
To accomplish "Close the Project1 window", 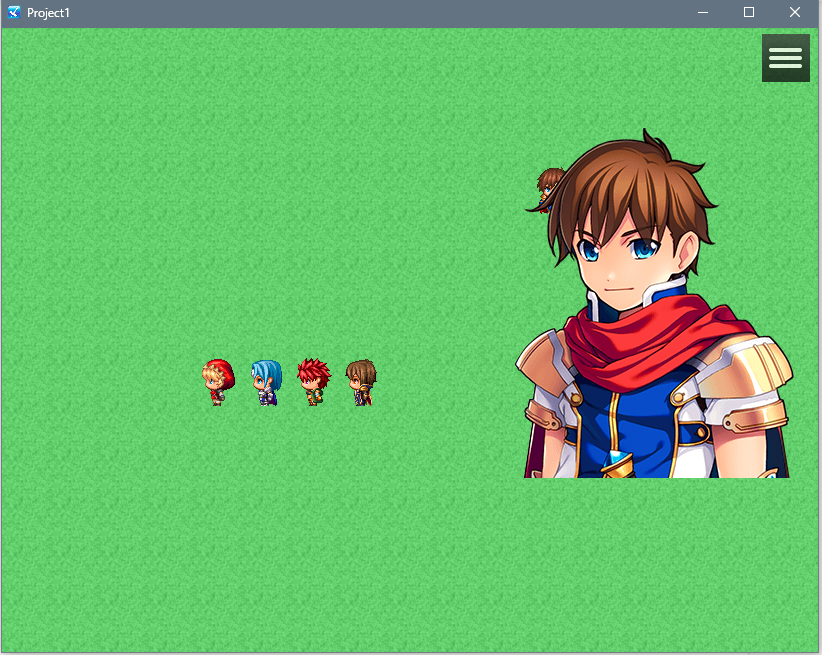I will (795, 12).
